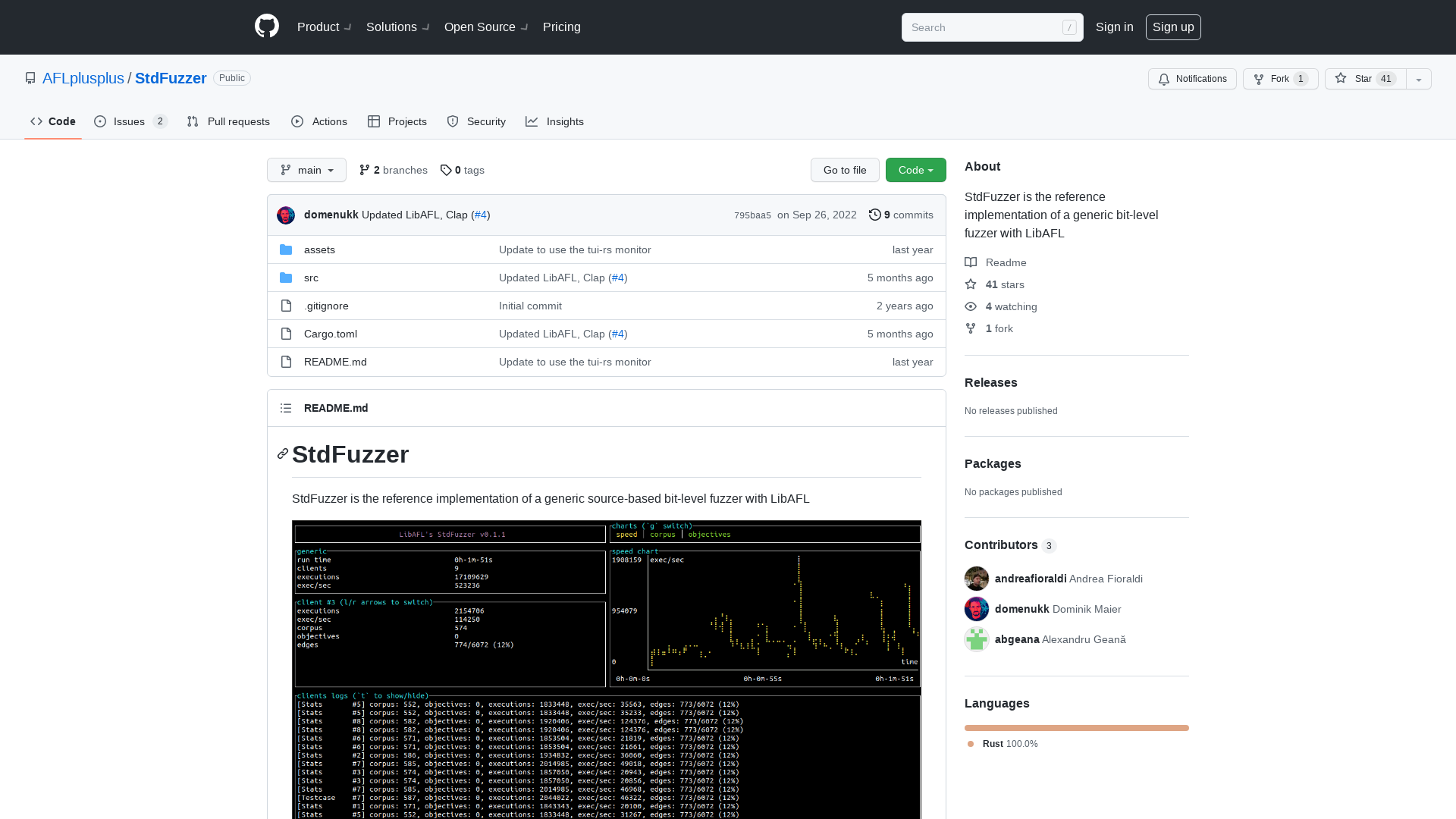Screen dimensions: 1456x819
Task: Click the .gitignore file icon
Action: pos(286,306)
